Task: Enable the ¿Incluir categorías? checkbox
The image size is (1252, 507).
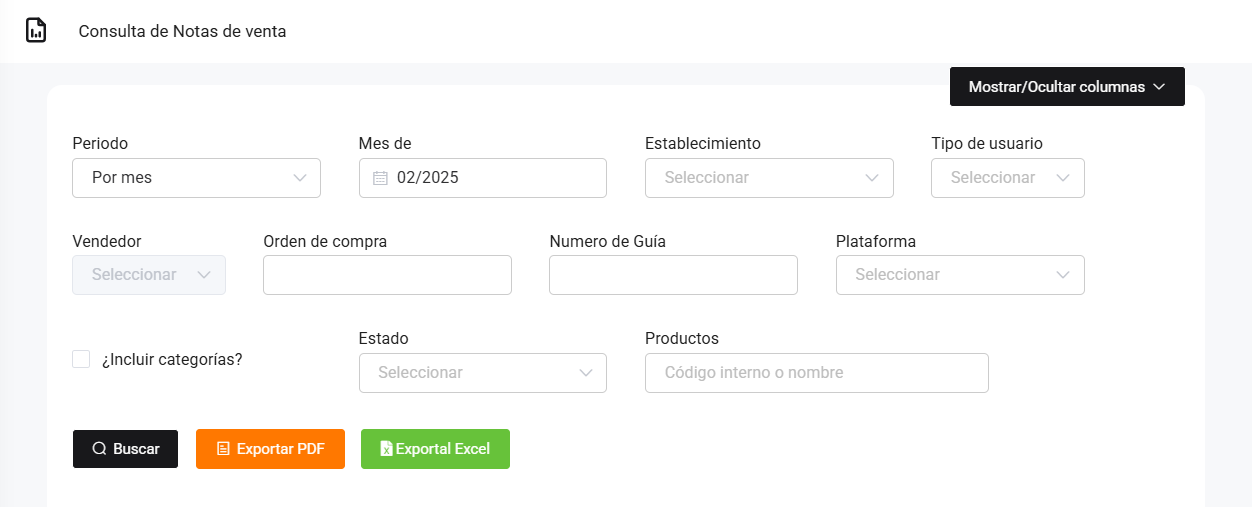Action: tap(81, 359)
